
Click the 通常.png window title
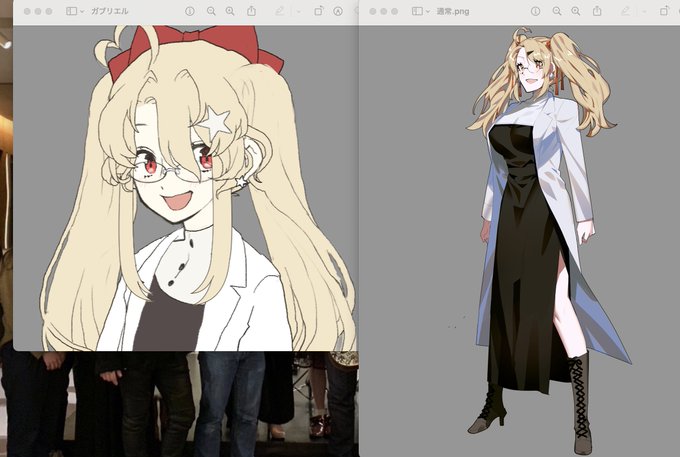point(453,12)
